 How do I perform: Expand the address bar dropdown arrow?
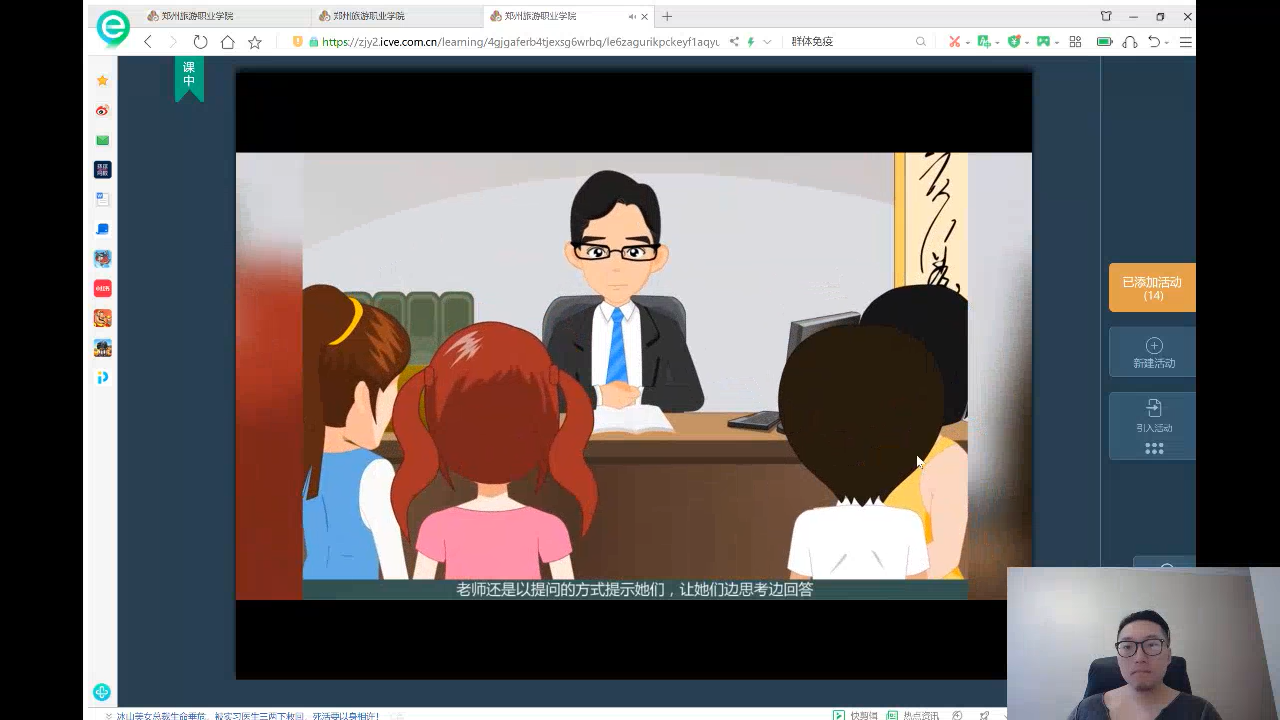click(x=767, y=42)
